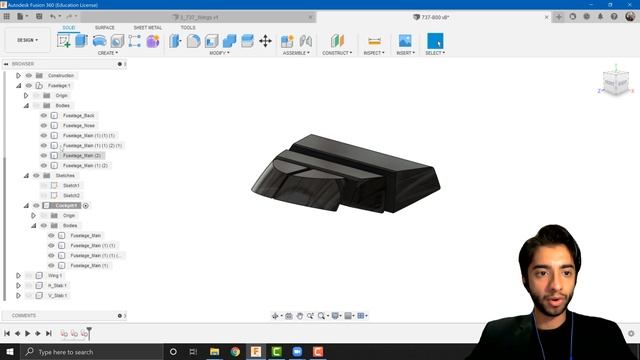
Task: Switch to the TOOLS tab
Action: pos(188,27)
